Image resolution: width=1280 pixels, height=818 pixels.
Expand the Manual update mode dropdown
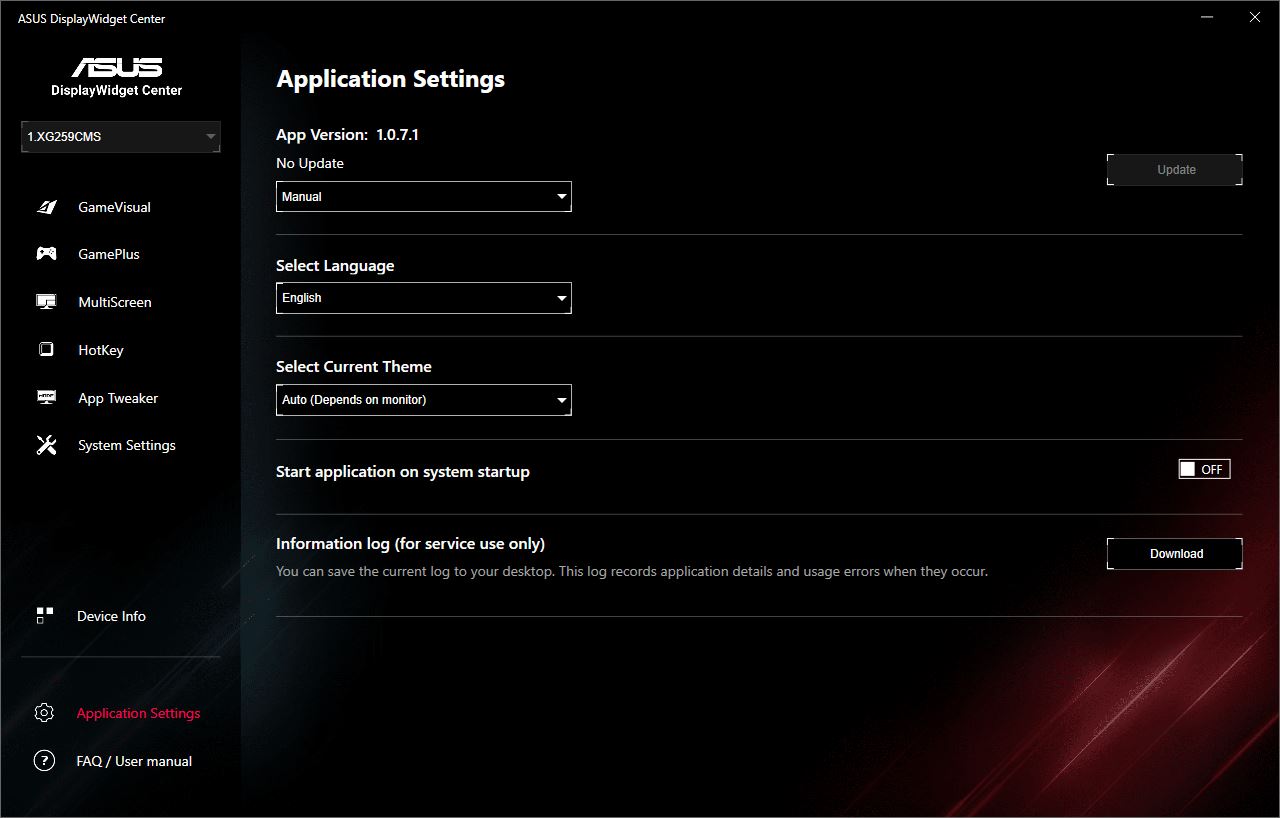[x=424, y=197]
